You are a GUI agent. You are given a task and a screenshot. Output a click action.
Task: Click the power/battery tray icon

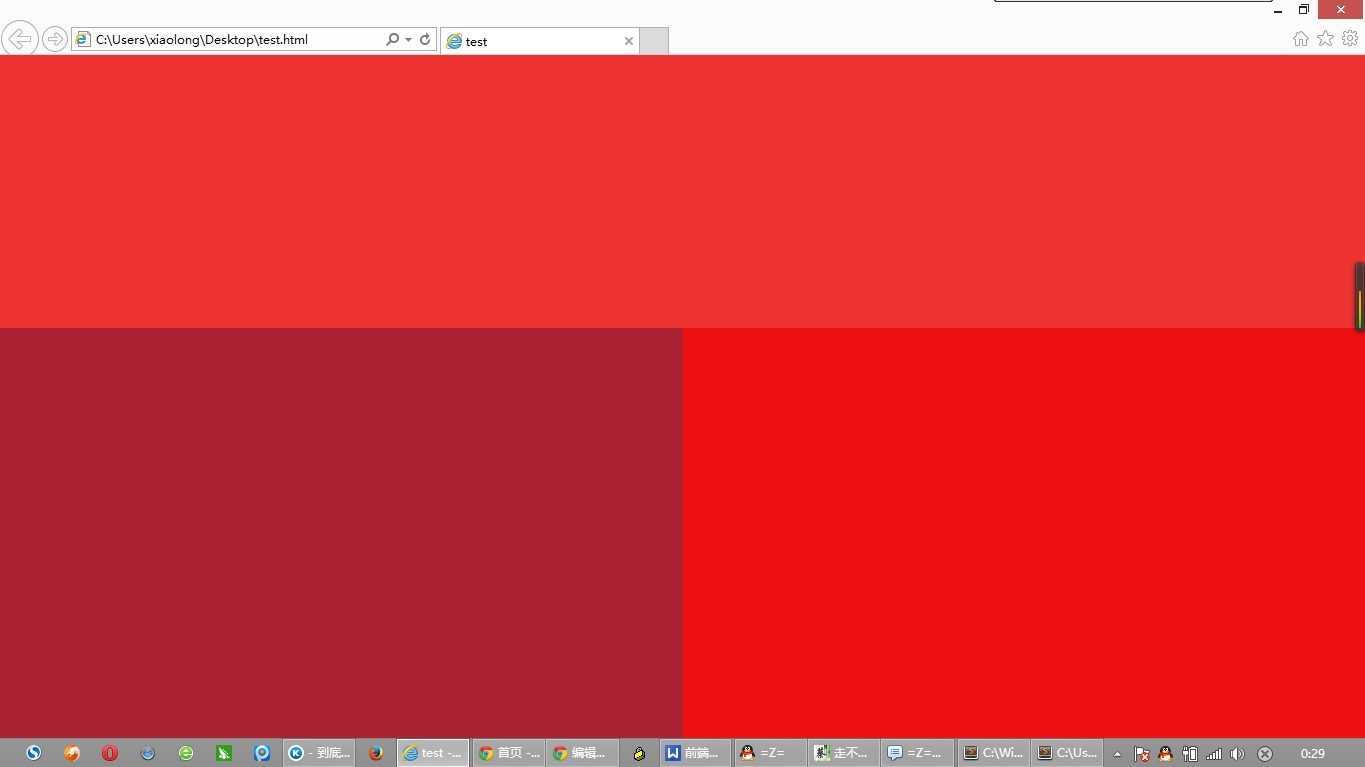pyautogui.click(x=1189, y=754)
